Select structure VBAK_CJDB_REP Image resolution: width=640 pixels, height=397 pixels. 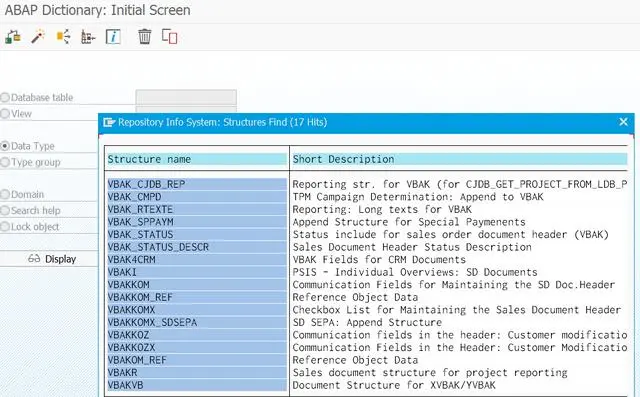(197, 184)
